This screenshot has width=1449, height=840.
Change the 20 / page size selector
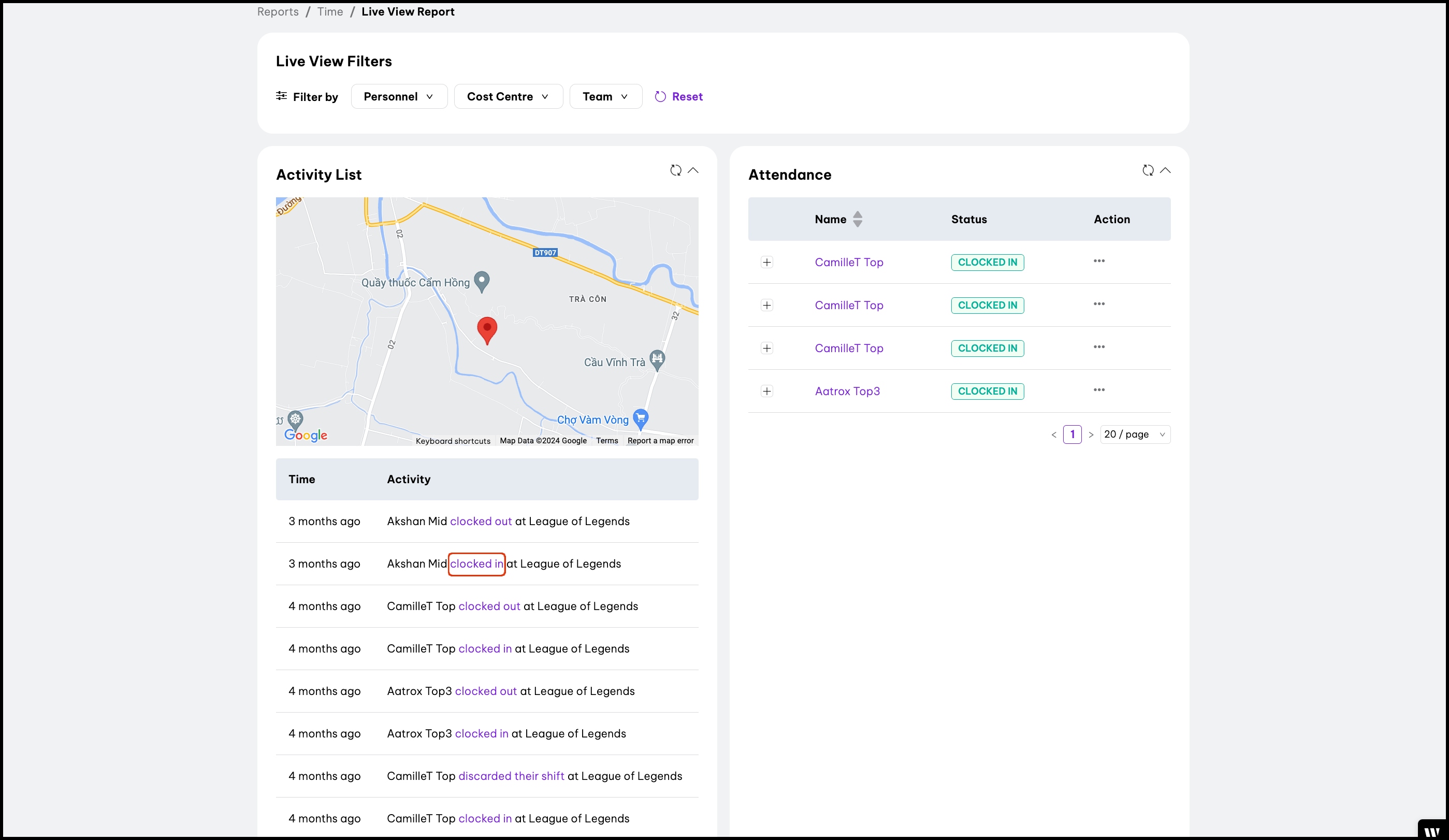tap(1135, 435)
